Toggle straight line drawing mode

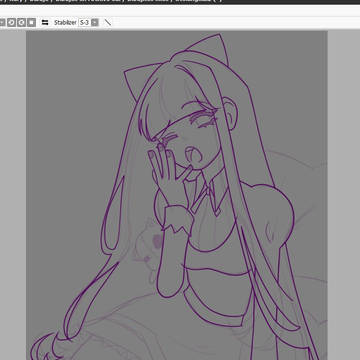(108, 23)
